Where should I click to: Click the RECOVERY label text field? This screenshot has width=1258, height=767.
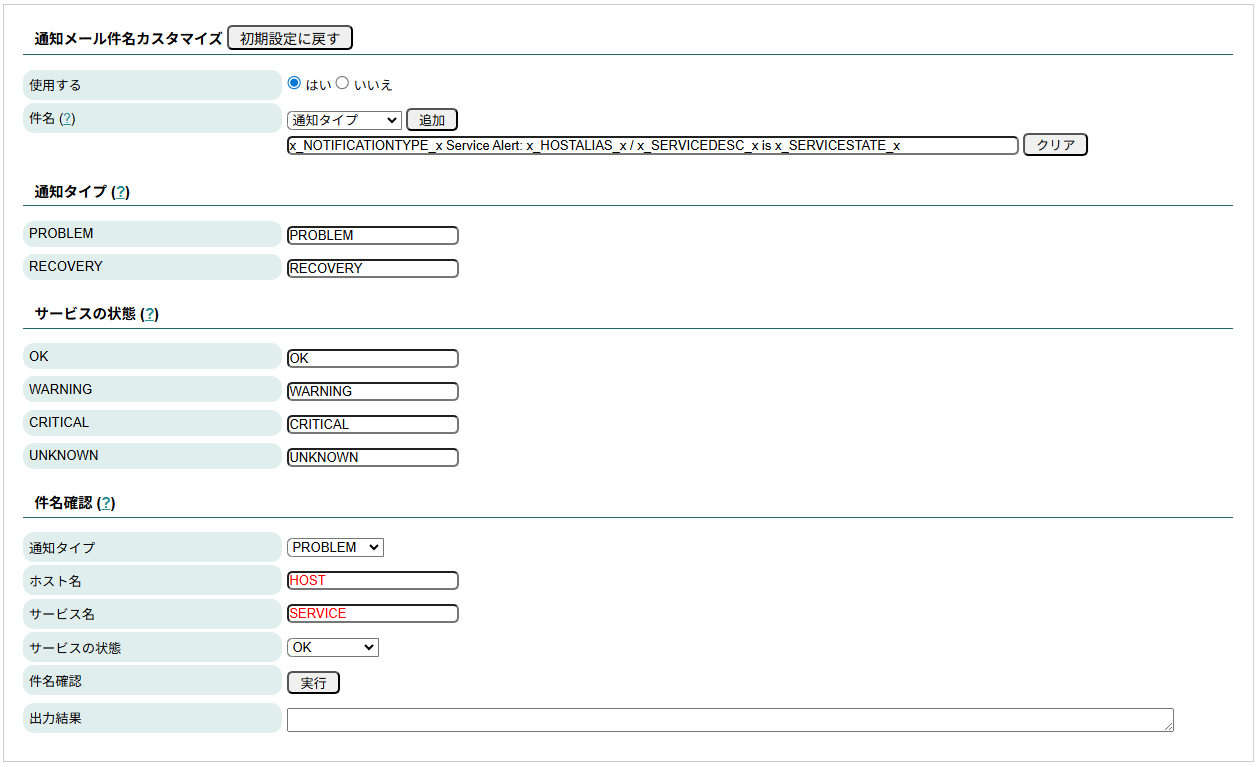click(x=372, y=268)
